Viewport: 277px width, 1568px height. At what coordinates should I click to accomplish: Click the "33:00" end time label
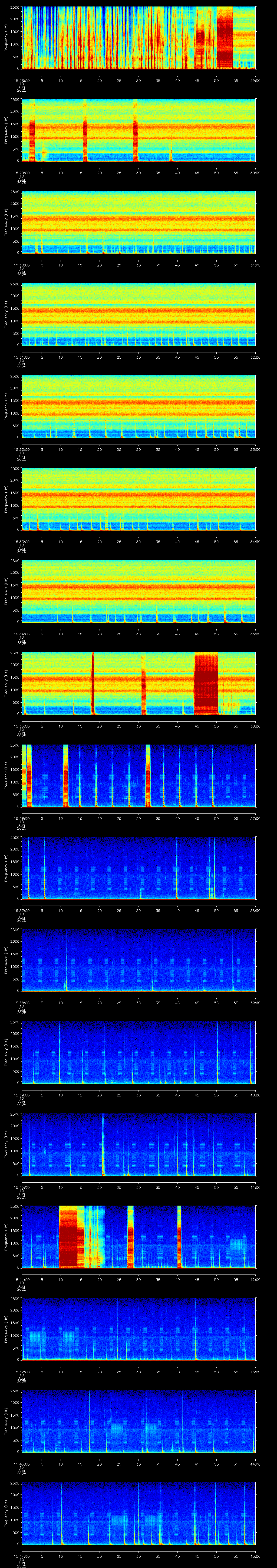[256, 449]
